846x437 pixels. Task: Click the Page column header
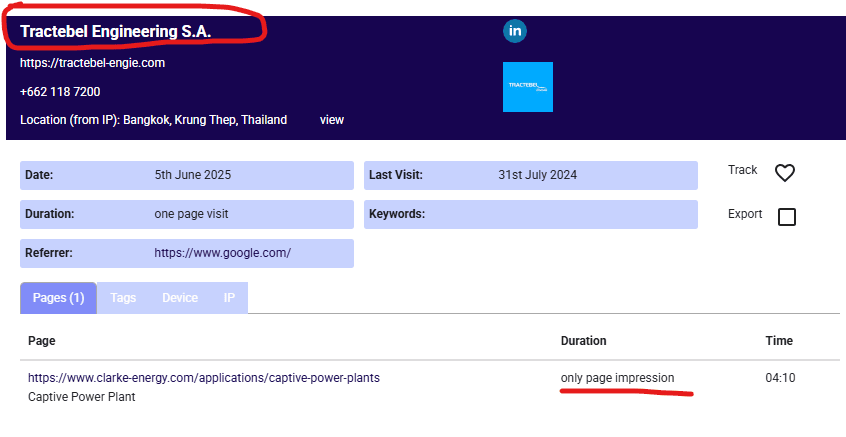(42, 340)
